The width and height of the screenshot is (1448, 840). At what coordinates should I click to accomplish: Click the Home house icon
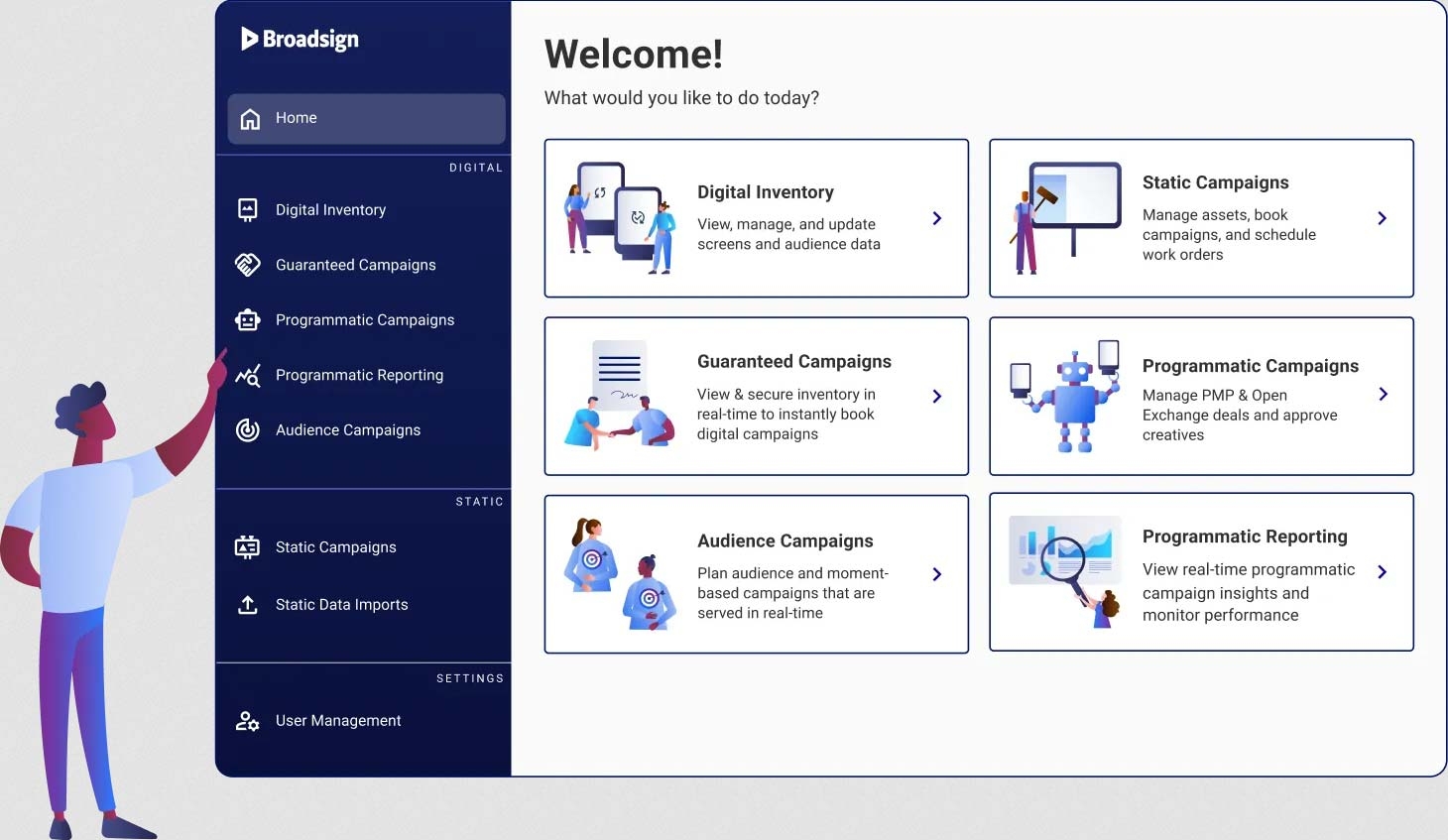250,118
